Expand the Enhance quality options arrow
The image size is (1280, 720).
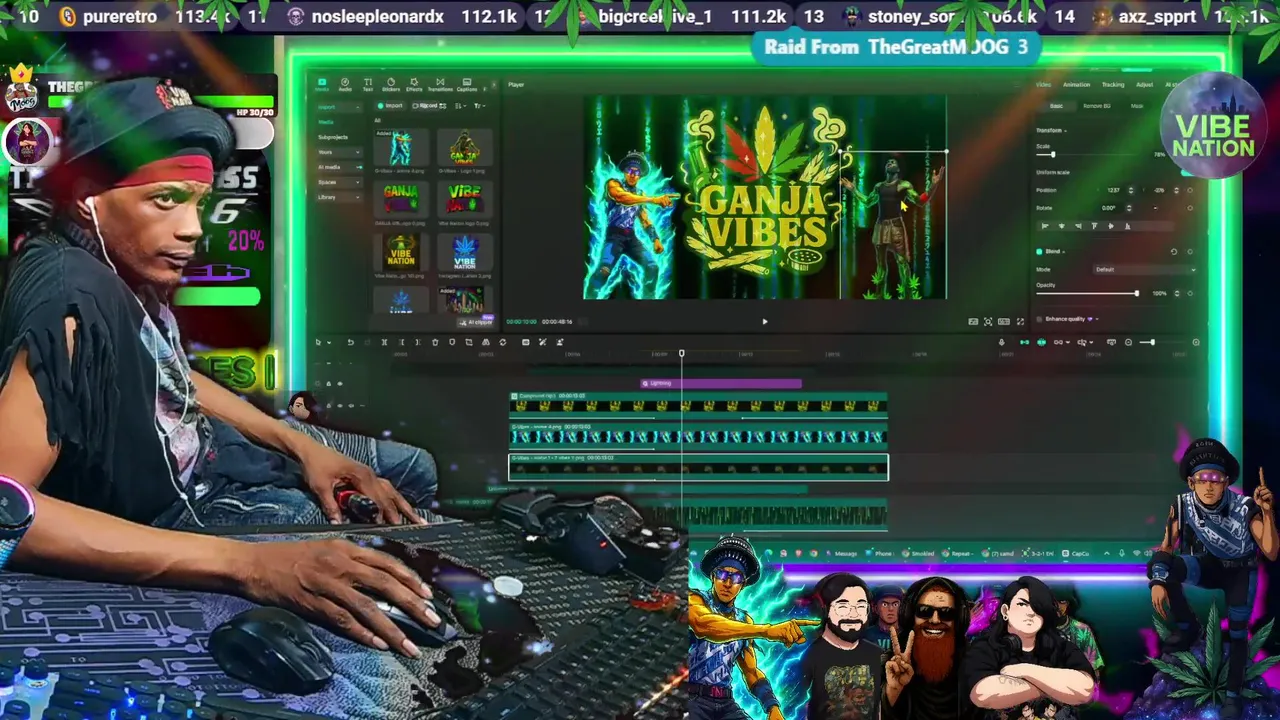(x=1097, y=319)
